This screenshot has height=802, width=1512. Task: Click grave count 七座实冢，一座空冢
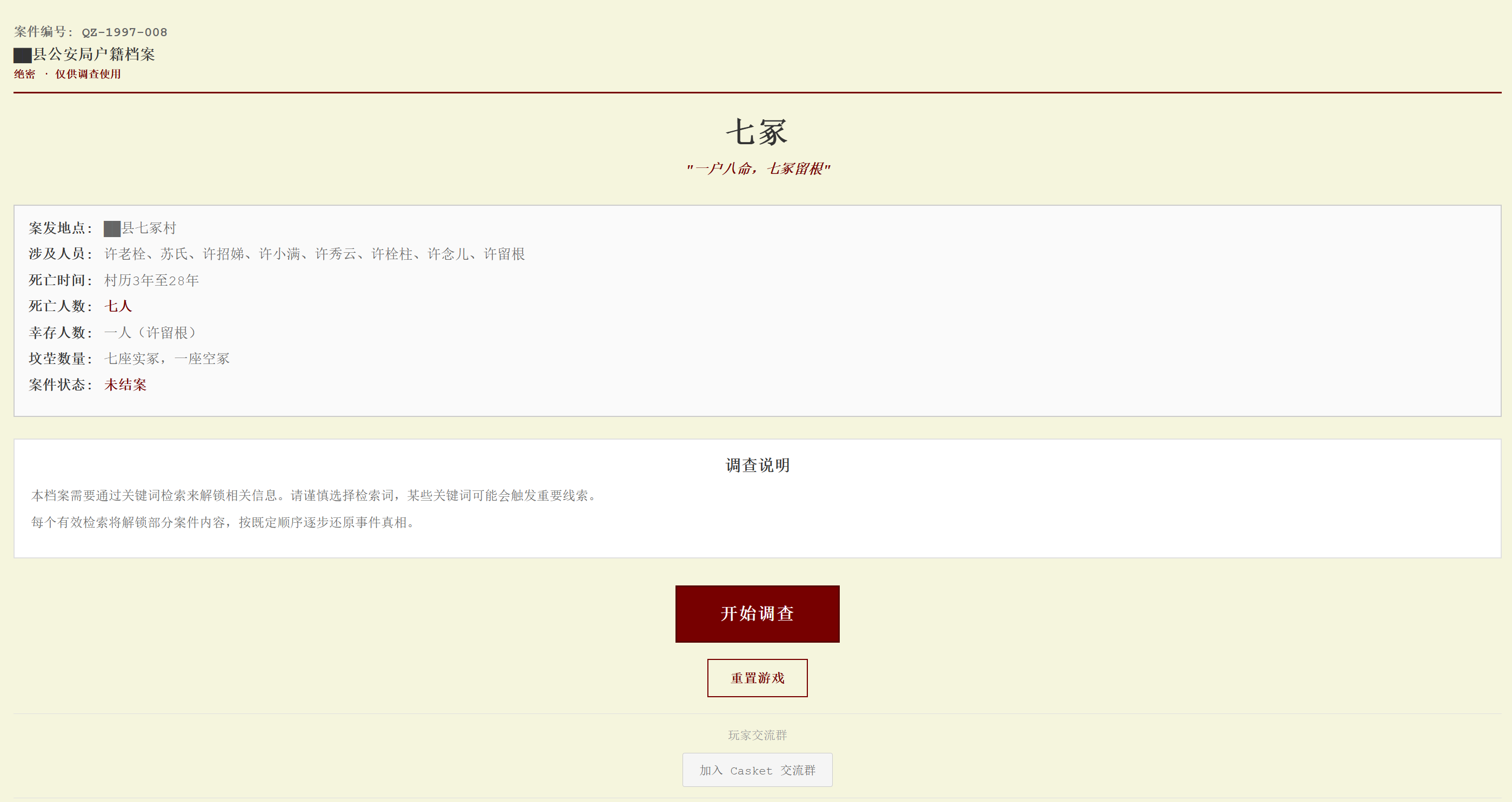166,359
